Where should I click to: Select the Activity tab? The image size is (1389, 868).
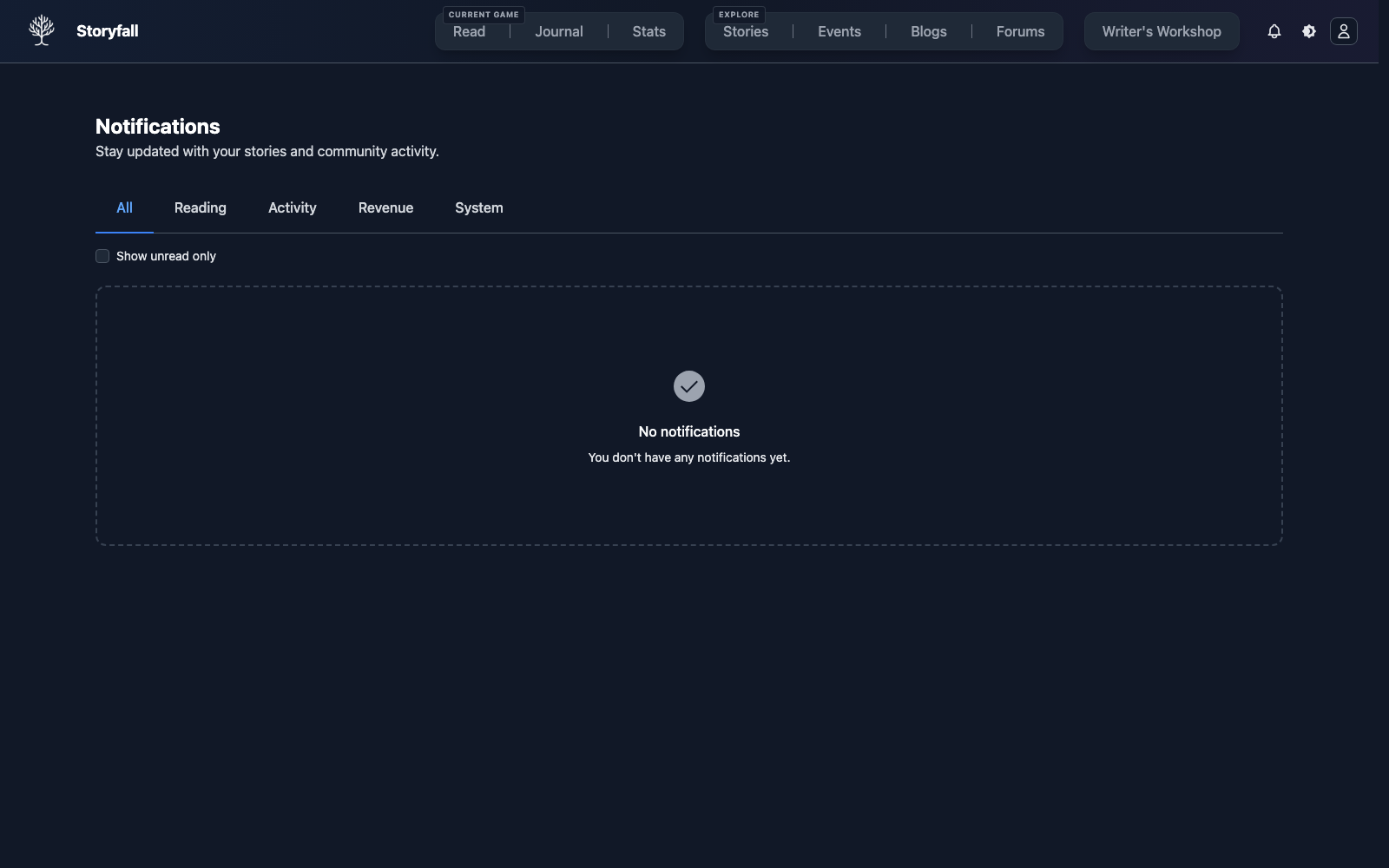[x=292, y=207]
